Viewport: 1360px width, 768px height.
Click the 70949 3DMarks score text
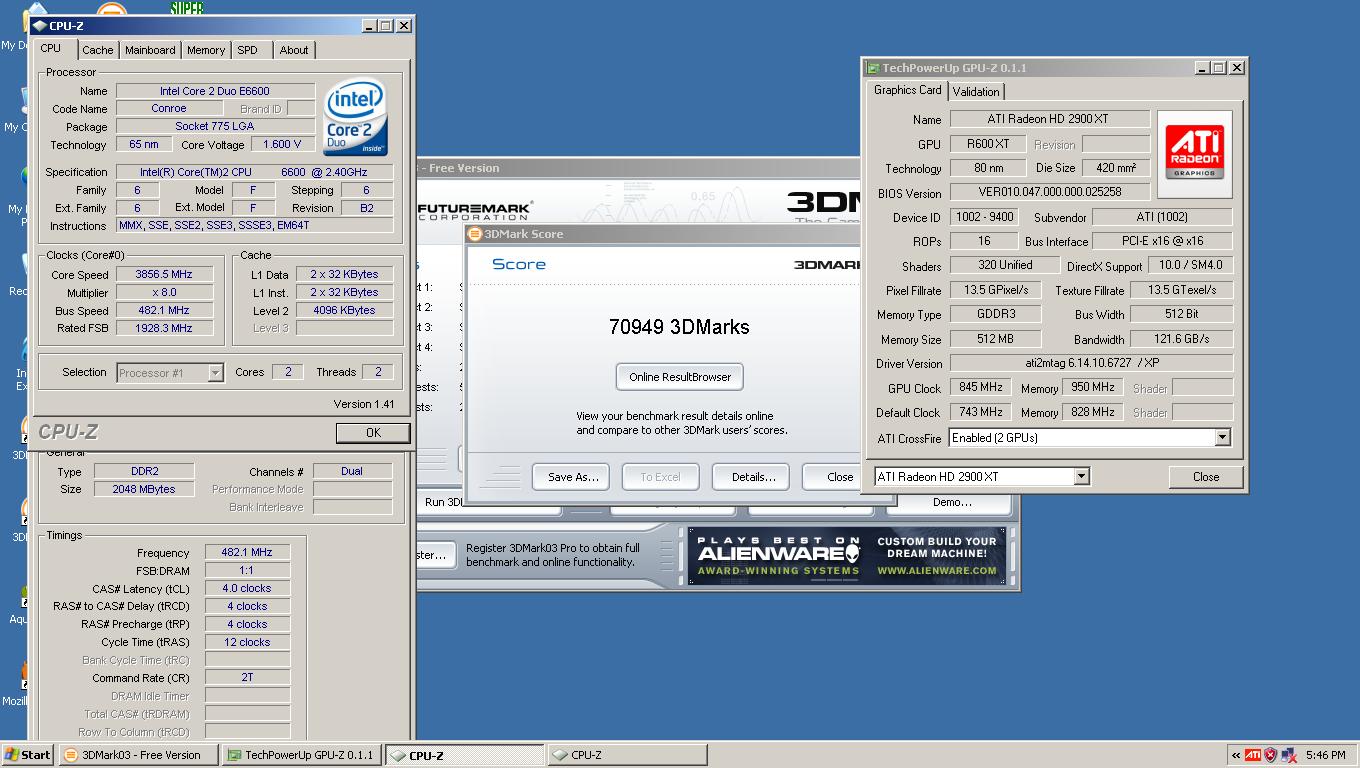pyautogui.click(x=679, y=327)
